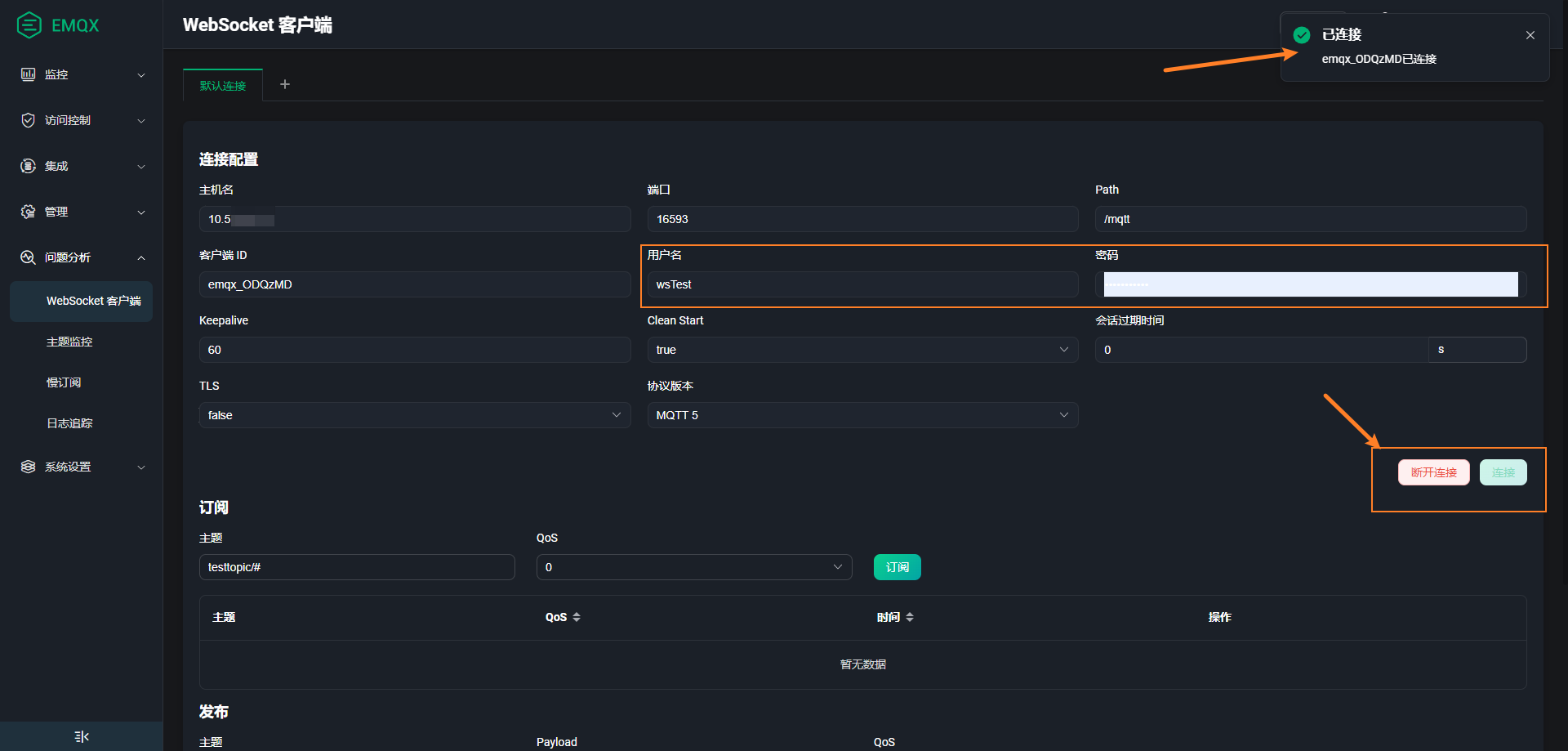Click the management (管理) gear icon
The image size is (1568, 751).
tap(28, 212)
